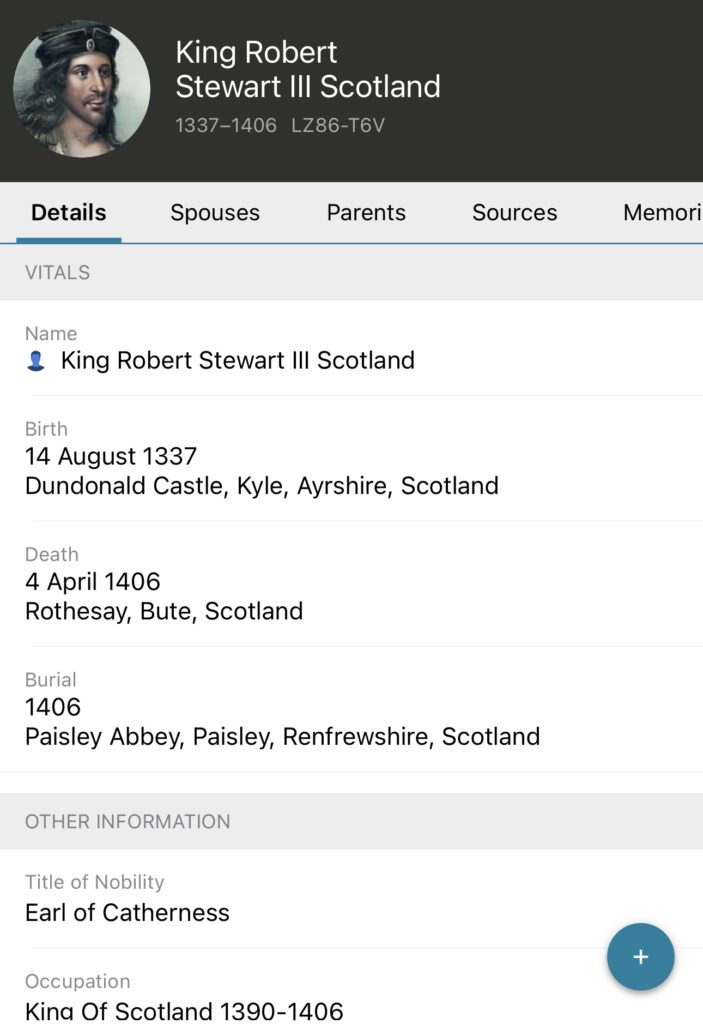Tap the header name King Robert Stewart III

(x=307, y=69)
